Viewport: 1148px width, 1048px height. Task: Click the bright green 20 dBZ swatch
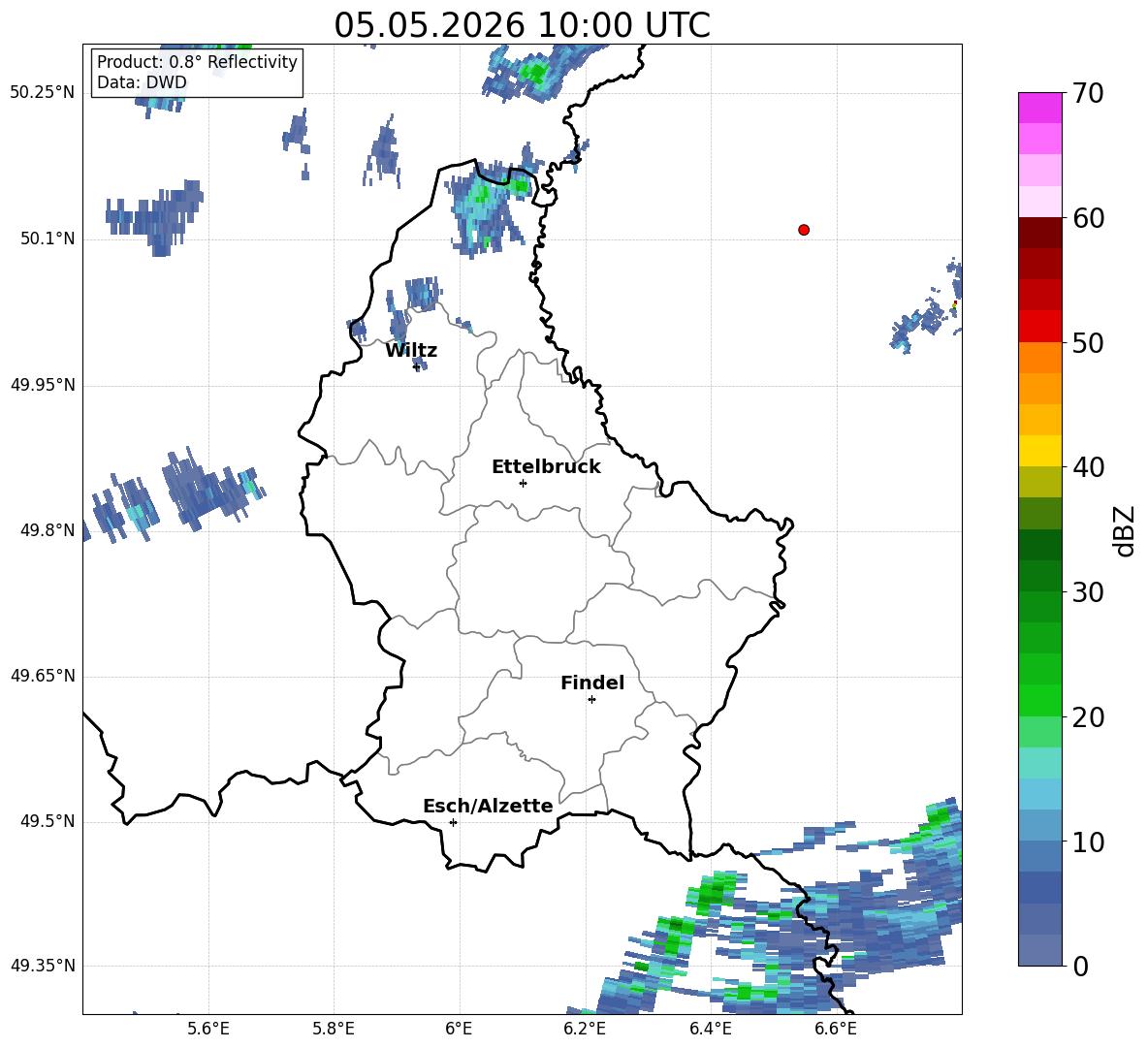[1039, 700]
